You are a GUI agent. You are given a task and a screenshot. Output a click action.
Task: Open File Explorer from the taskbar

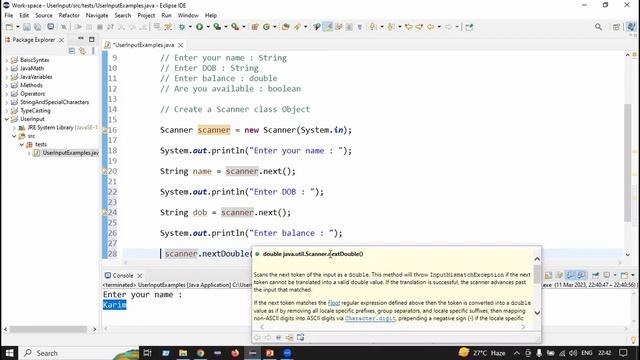coord(183,353)
